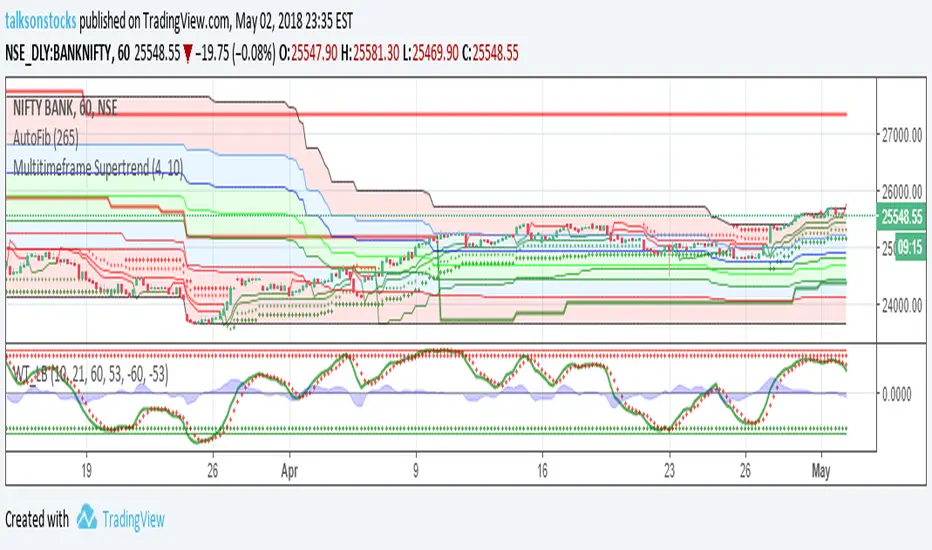Click the high value 25581.30

[x=376, y=54]
